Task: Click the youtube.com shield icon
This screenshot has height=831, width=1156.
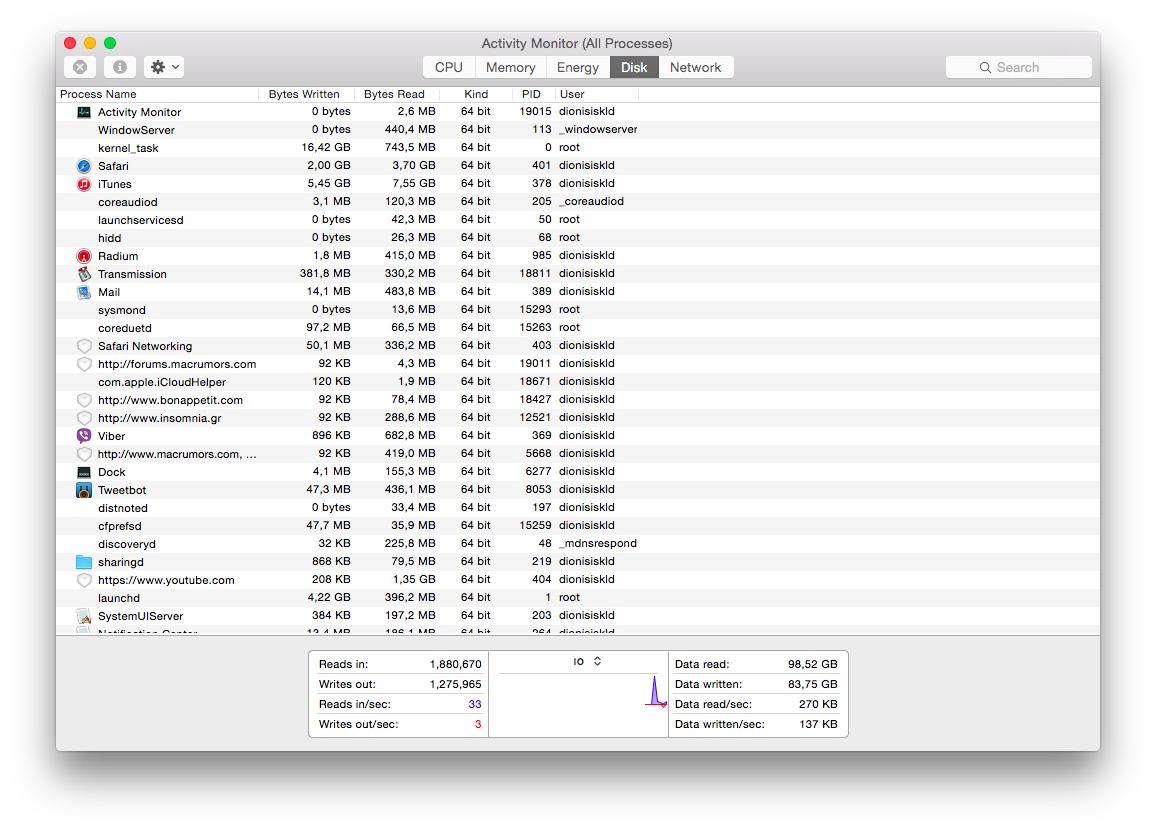Action: (x=84, y=580)
